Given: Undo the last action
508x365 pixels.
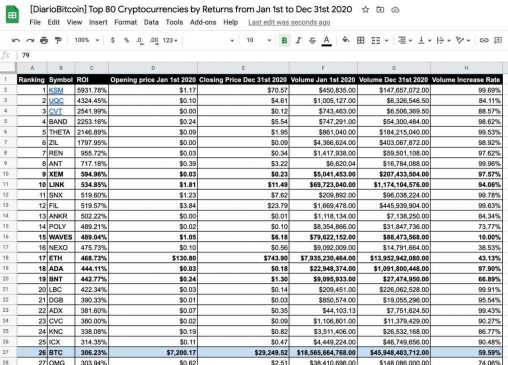Looking at the screenshot, I should click(16, 40).
